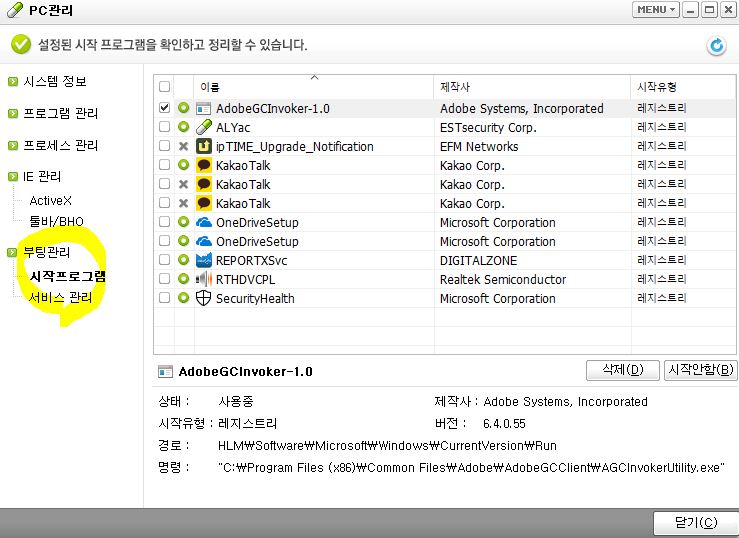The height and width of the screenshot is (538, 739).
Task: Click the green arrow icon beside 프로그램 관리
Action: (13, 114)
